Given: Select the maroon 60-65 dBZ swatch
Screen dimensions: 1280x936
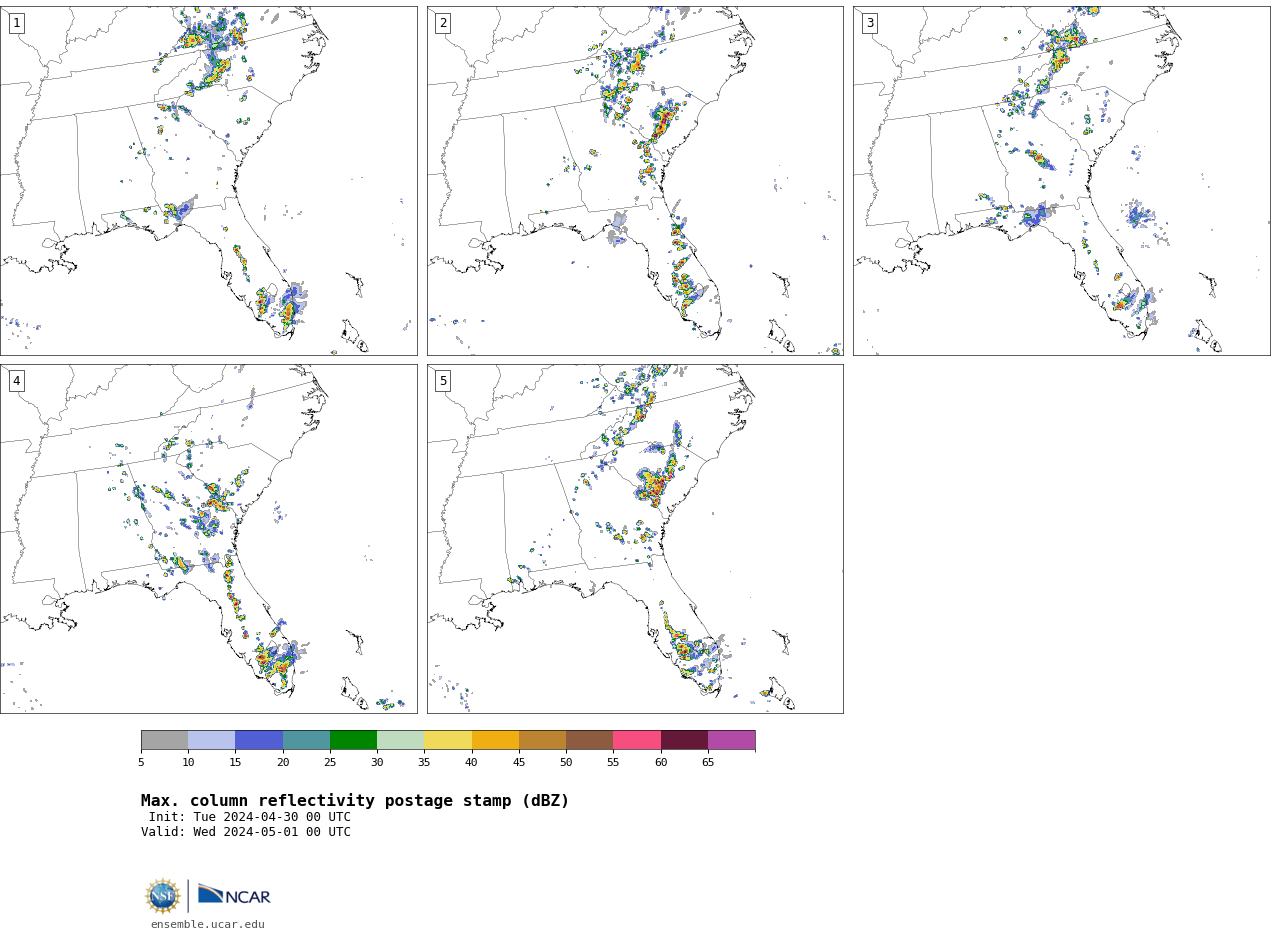Looking at the screenshot, I should [x=684, y=740].
